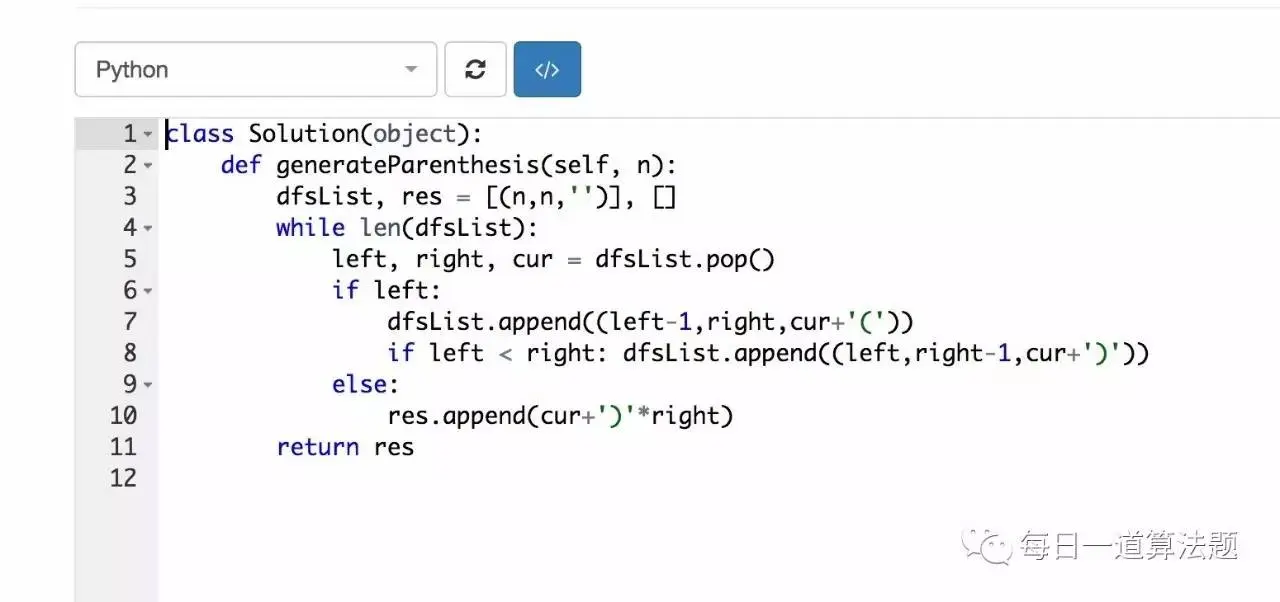The image size is (1280, 602).
Task: Collapse the def fold arrow on line 2
Action: tap(148, 165)
